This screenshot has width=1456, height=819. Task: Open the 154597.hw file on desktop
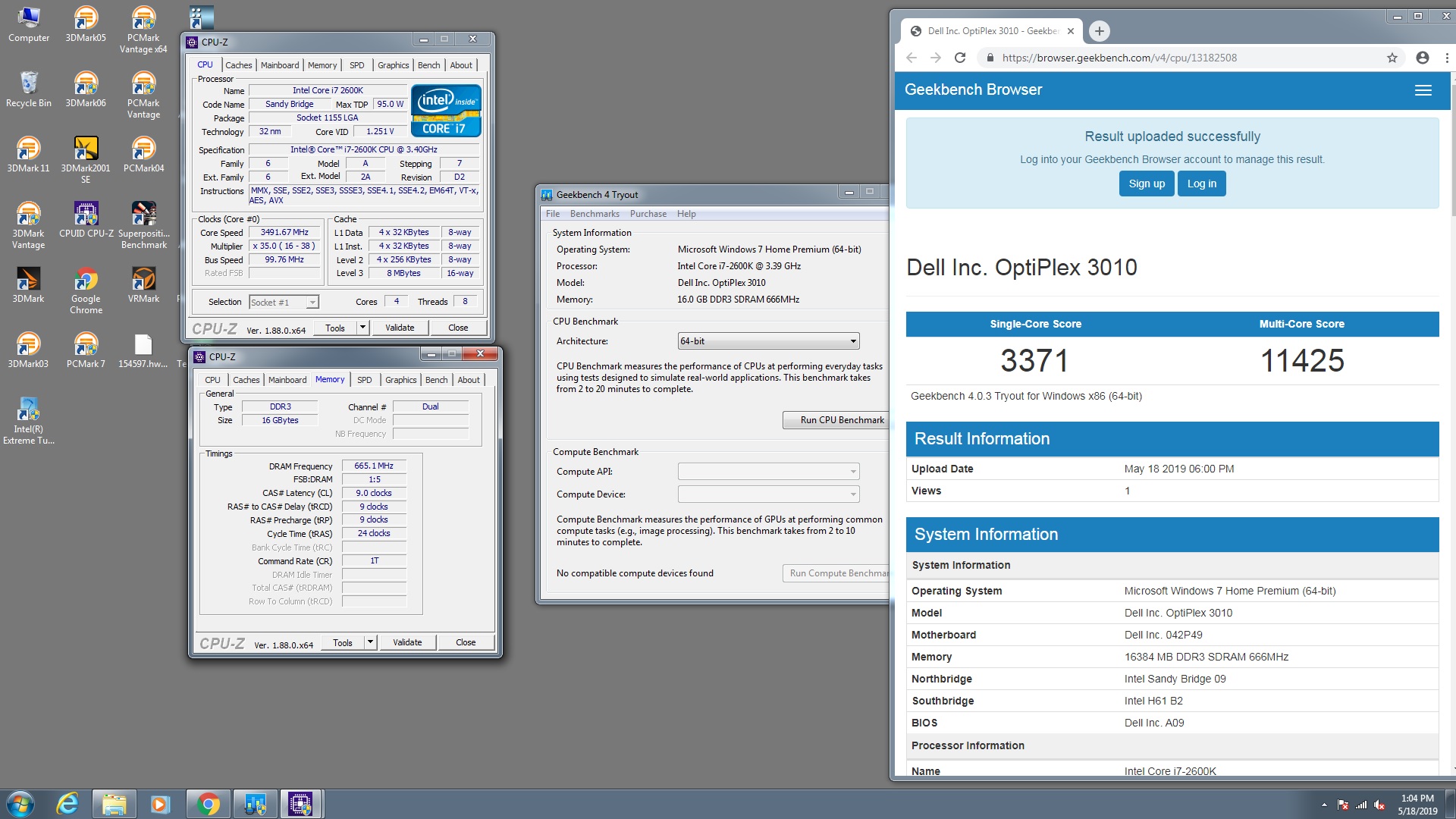tap(143, 350)
